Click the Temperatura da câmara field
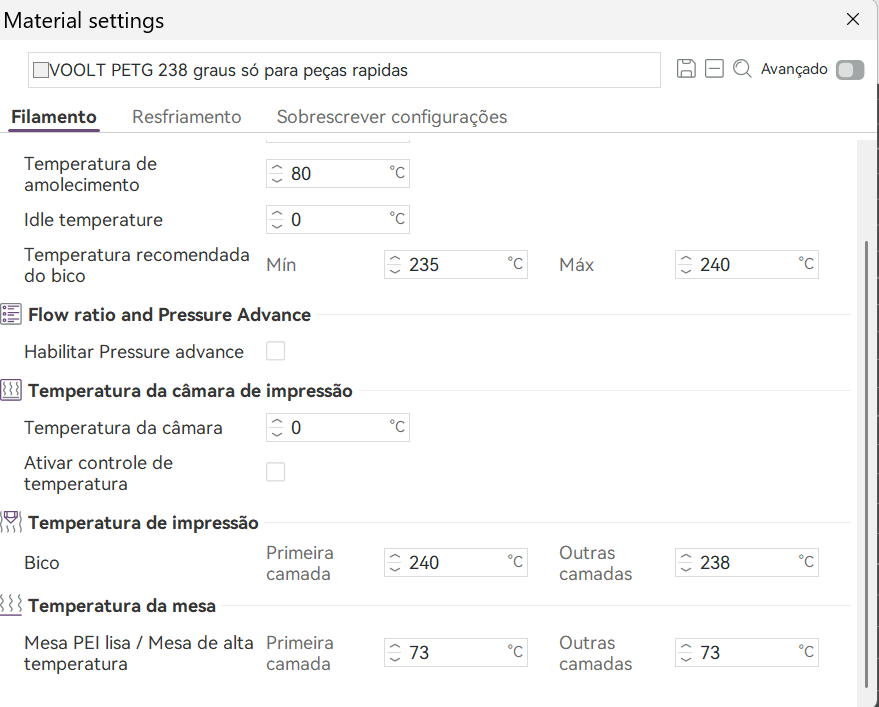Image resolution: width=879 pixels, height=707 pixels. pos(338,427)
